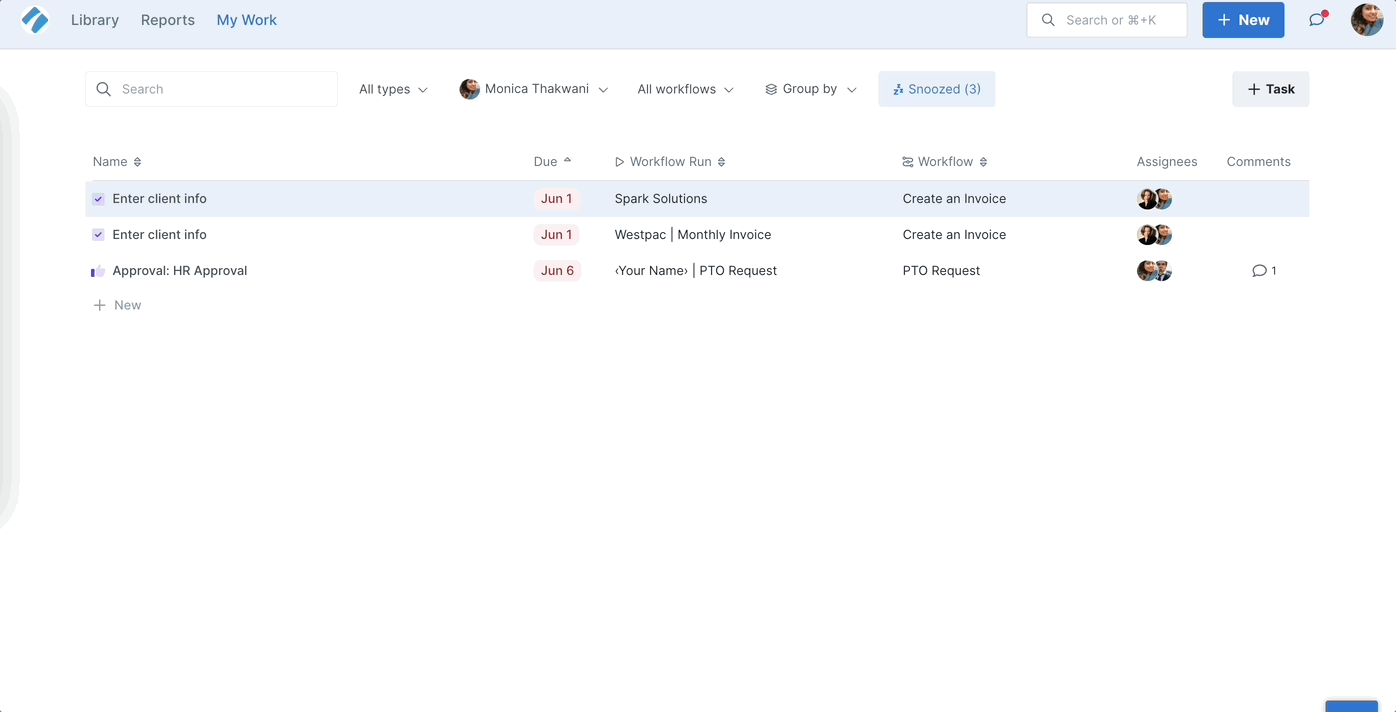
Task: Click the Jun 1 due date for Spark Solutions
Action: [x=557, y=199]
